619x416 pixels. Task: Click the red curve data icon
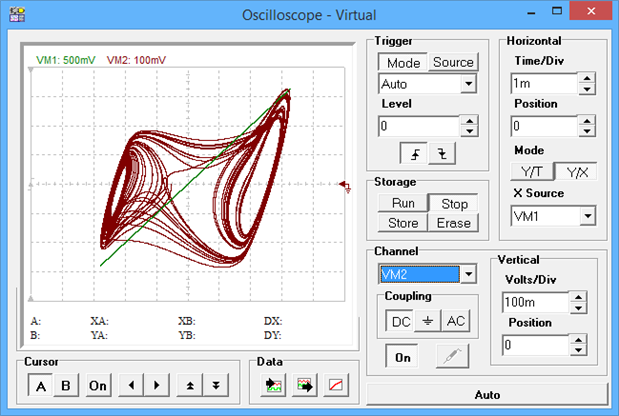pyautogui.click(x=336, y=385)
